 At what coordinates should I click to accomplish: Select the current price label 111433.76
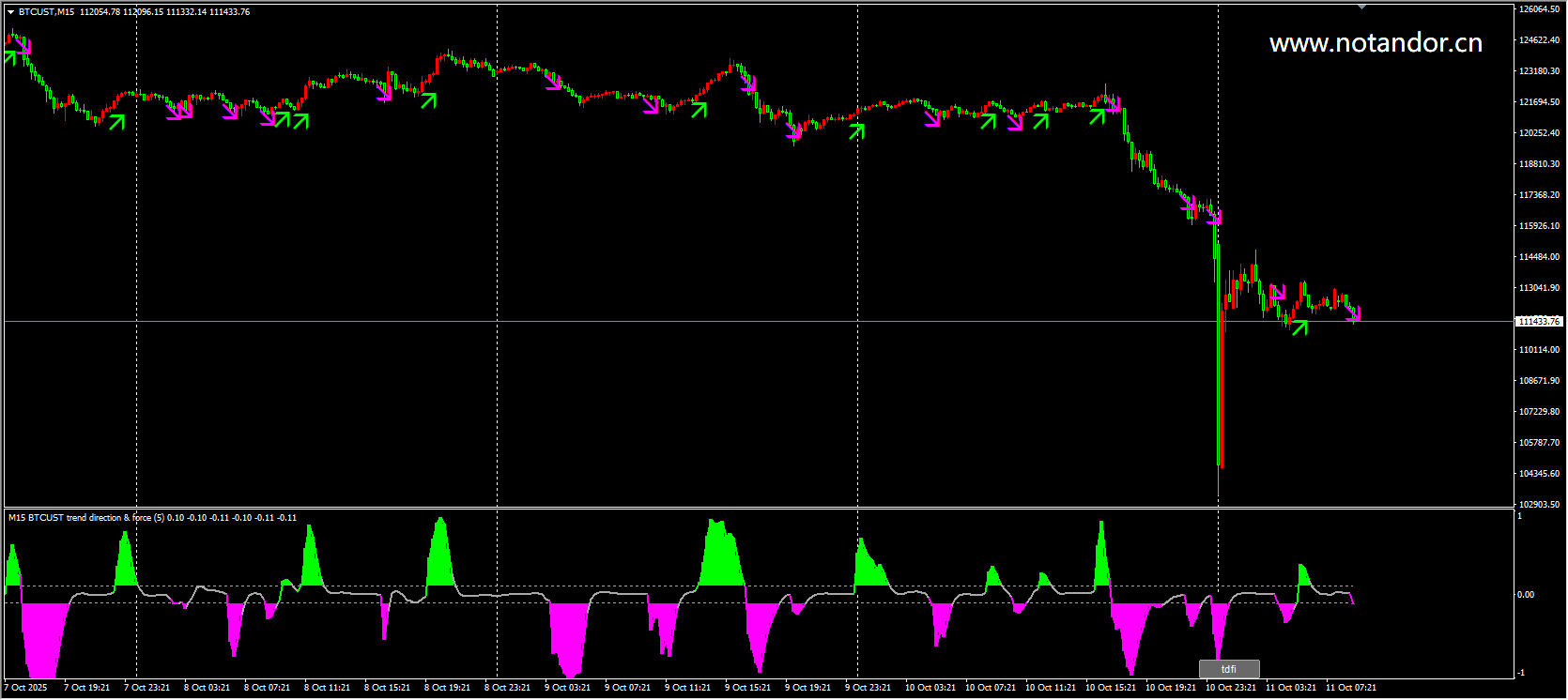[x=1539, y=322]
